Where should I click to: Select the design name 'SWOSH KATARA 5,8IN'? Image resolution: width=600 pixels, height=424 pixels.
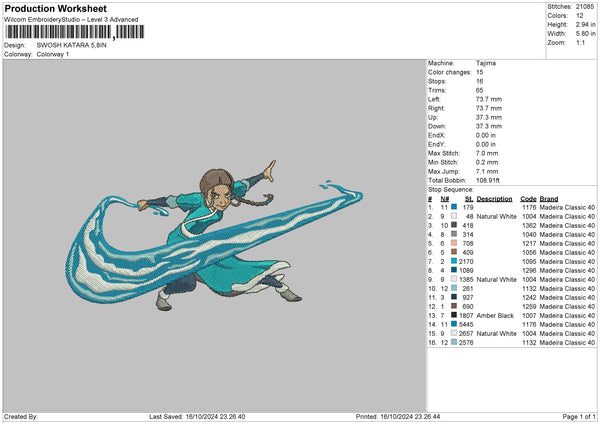(x=72, y=45)
